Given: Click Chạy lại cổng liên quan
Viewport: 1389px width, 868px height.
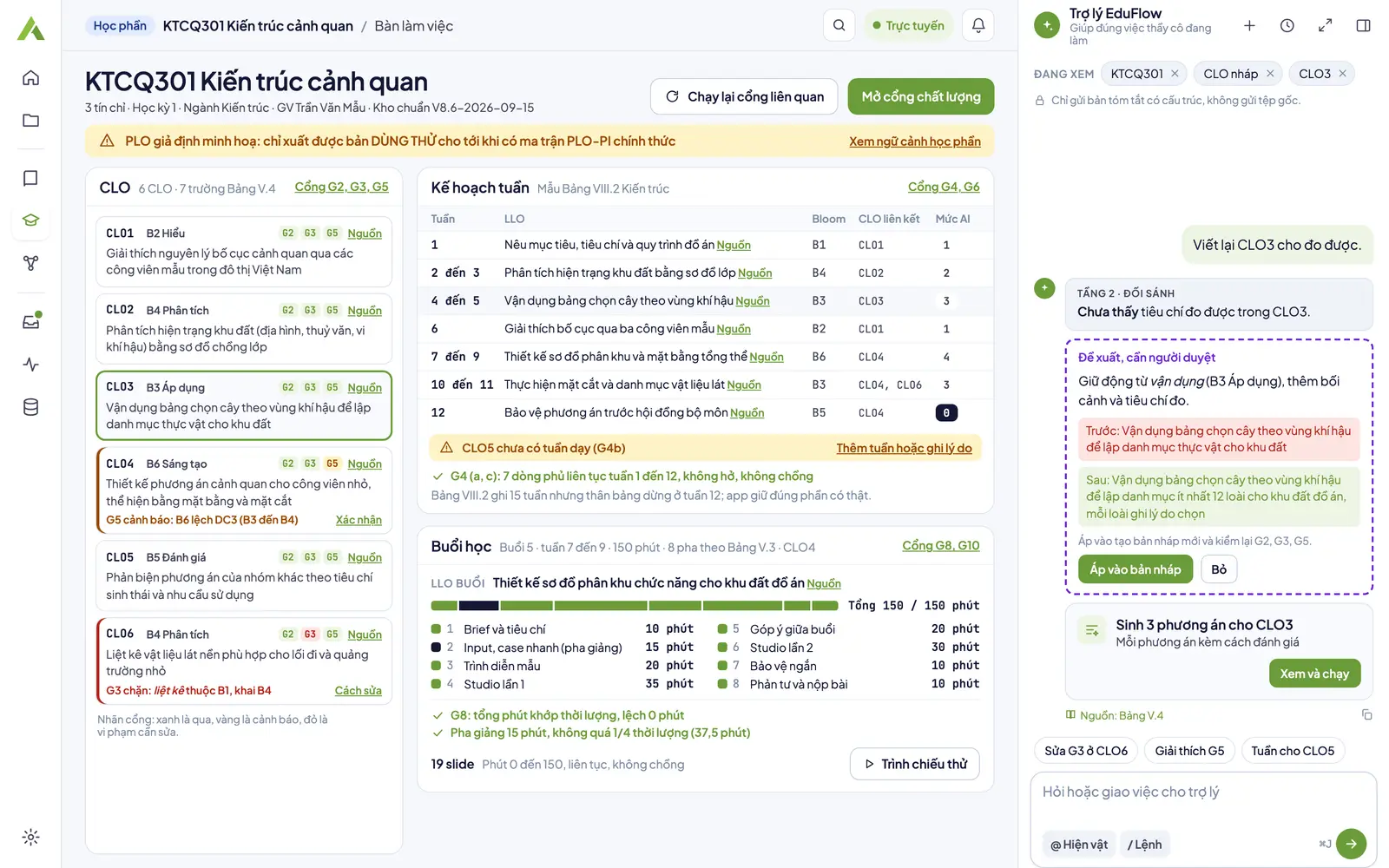Looking at the screenshot, I should [x=744, y=96].
